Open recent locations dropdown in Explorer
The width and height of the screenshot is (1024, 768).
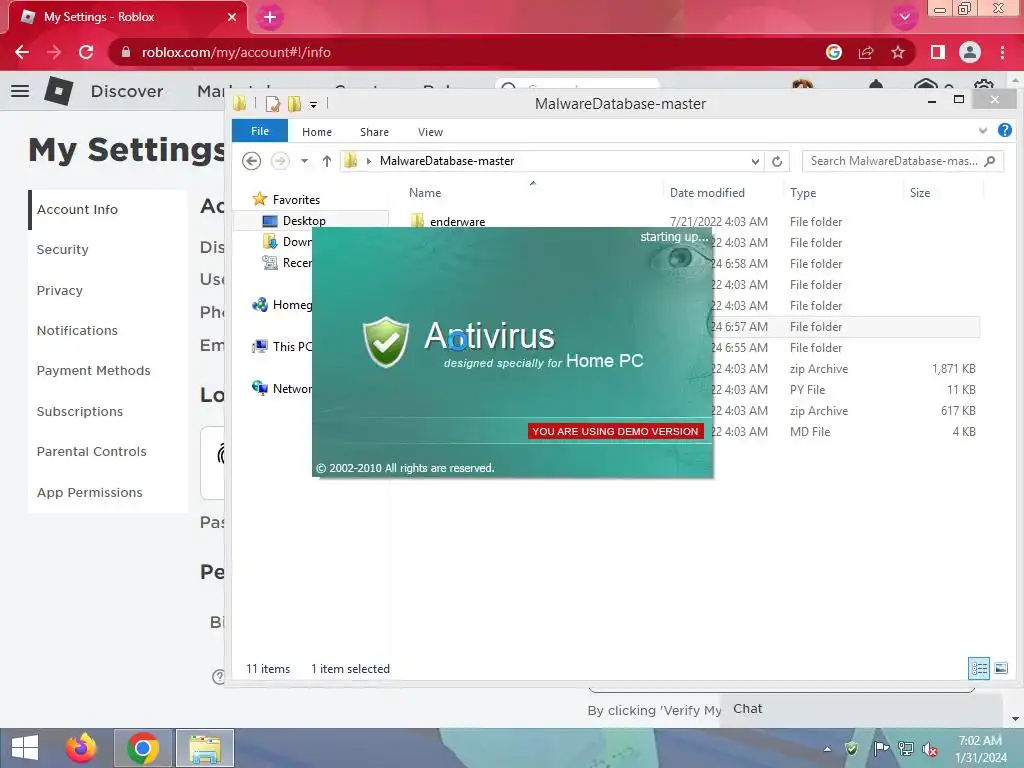point(304,161)
